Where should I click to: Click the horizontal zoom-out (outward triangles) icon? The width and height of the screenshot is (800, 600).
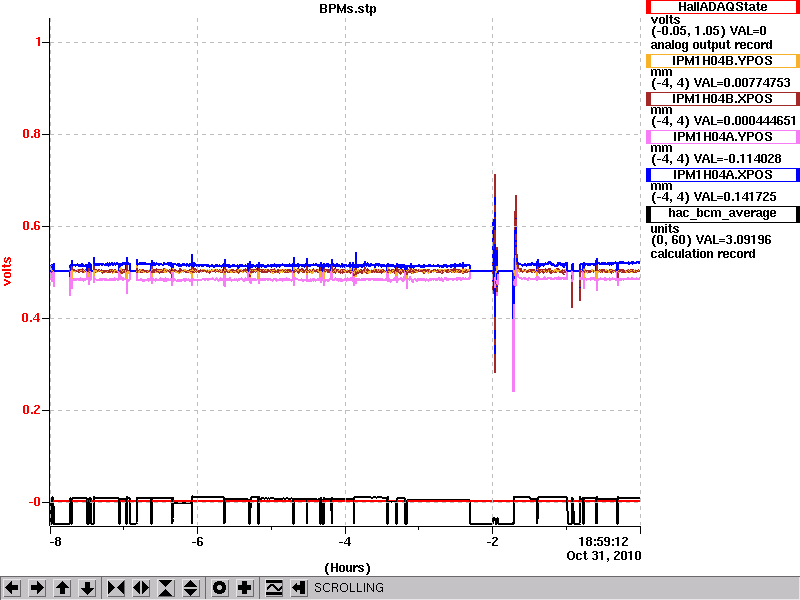click(141, 588)
